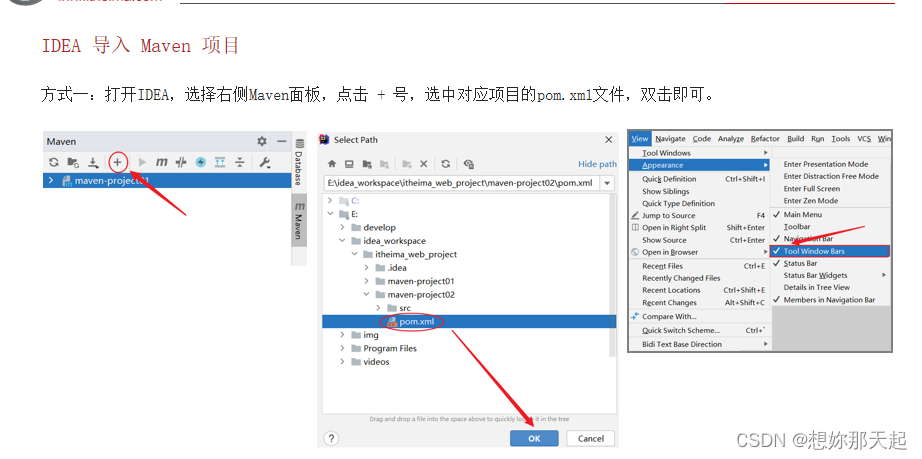Image resolution: width=922 pixels, height=459 pixels.
Task: Expand maven-project01 in the Maven panel
Action: (51, 180)
